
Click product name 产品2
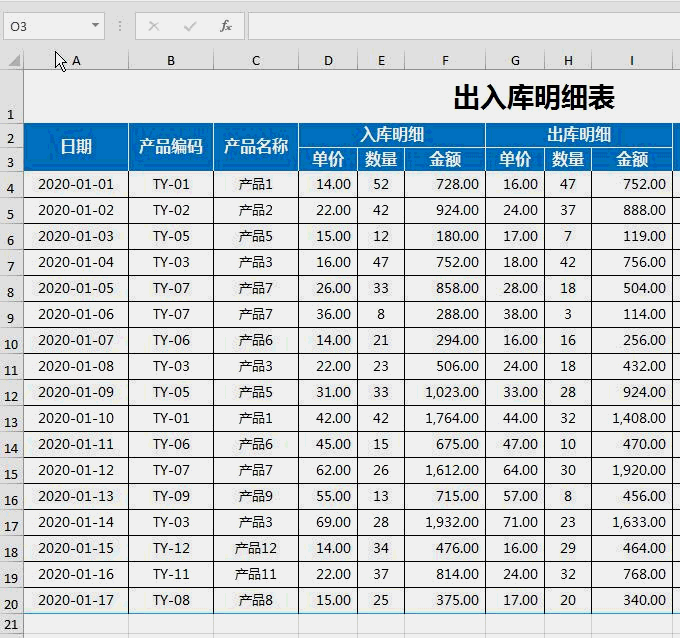256,210
